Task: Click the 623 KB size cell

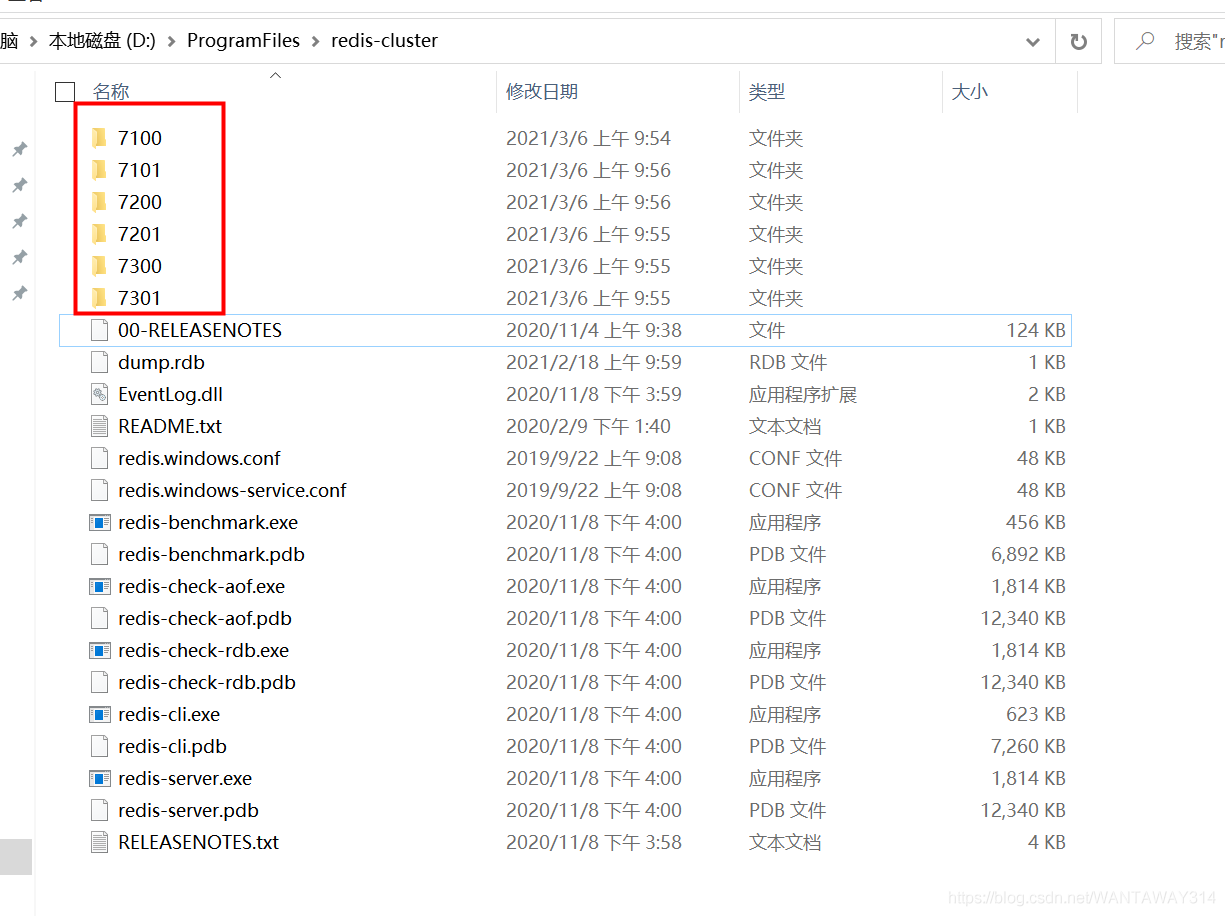Action: point(1036,714)
